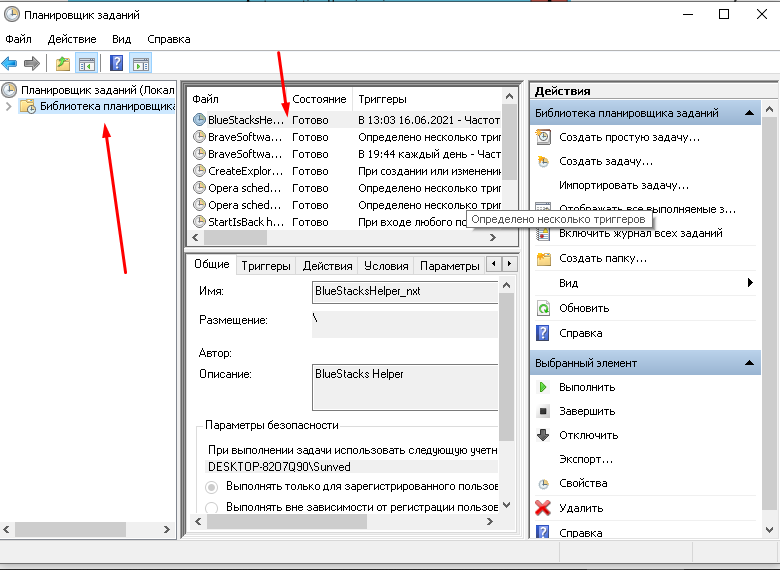This screenshot has width=780, height=570.
Task: Click the Forward arrow toolbar icon
Action: tap(32, 64)
